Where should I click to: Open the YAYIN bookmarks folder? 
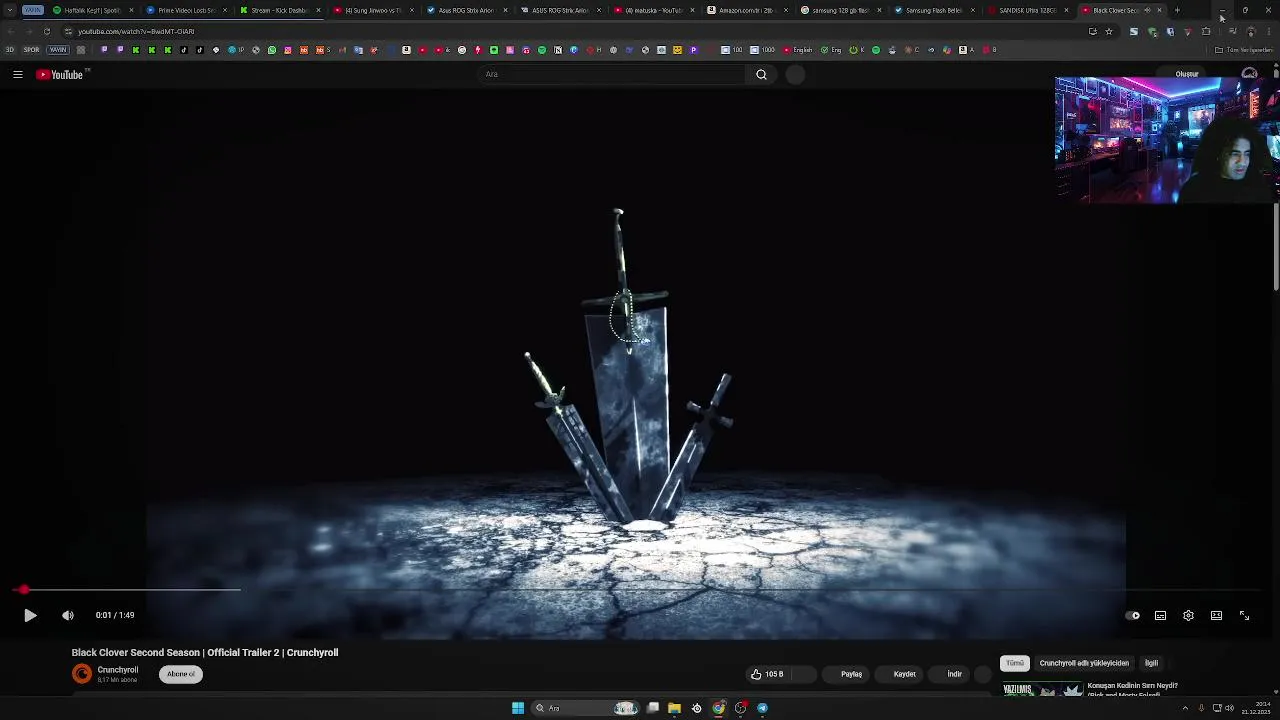(x=58, y=50)
